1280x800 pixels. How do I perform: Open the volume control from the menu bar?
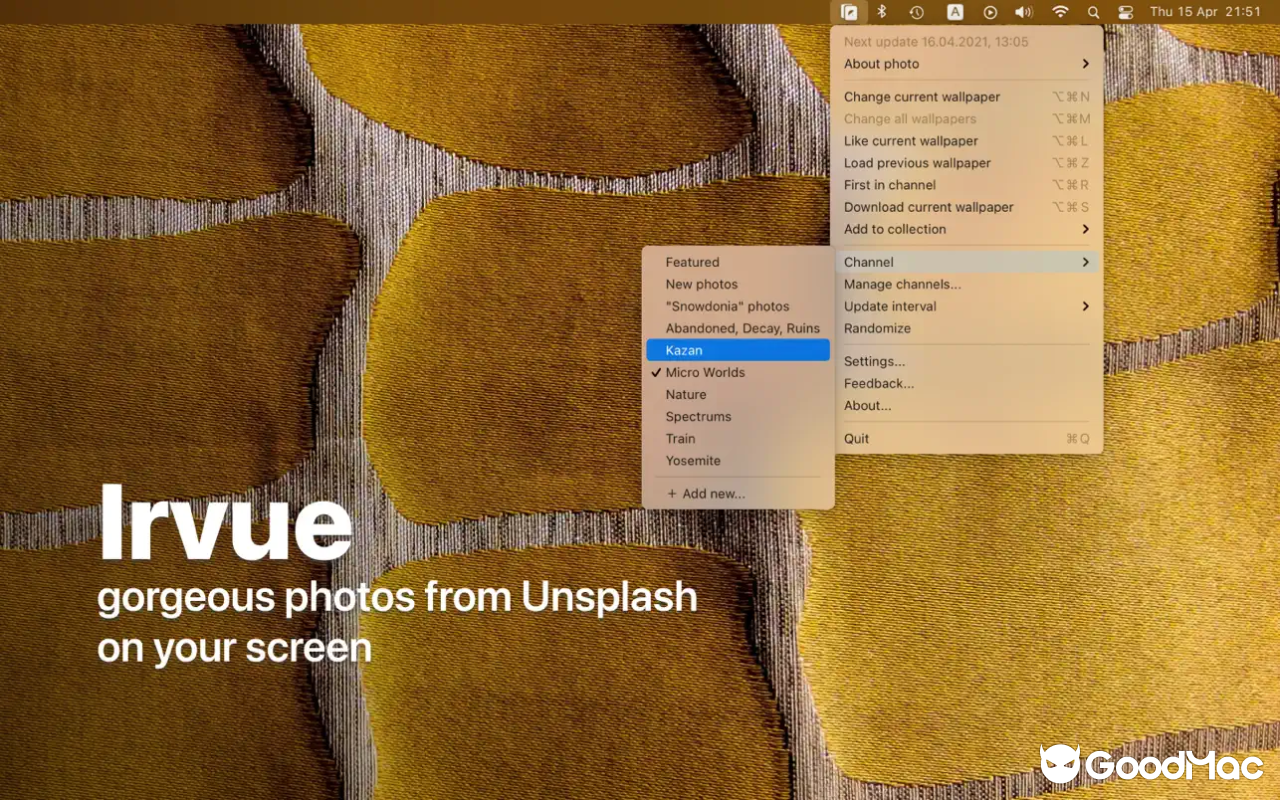coord(1024,12)
